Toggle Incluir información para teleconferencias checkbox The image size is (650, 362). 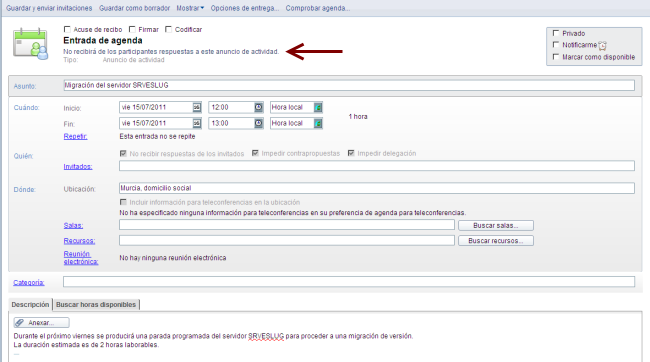123,202
